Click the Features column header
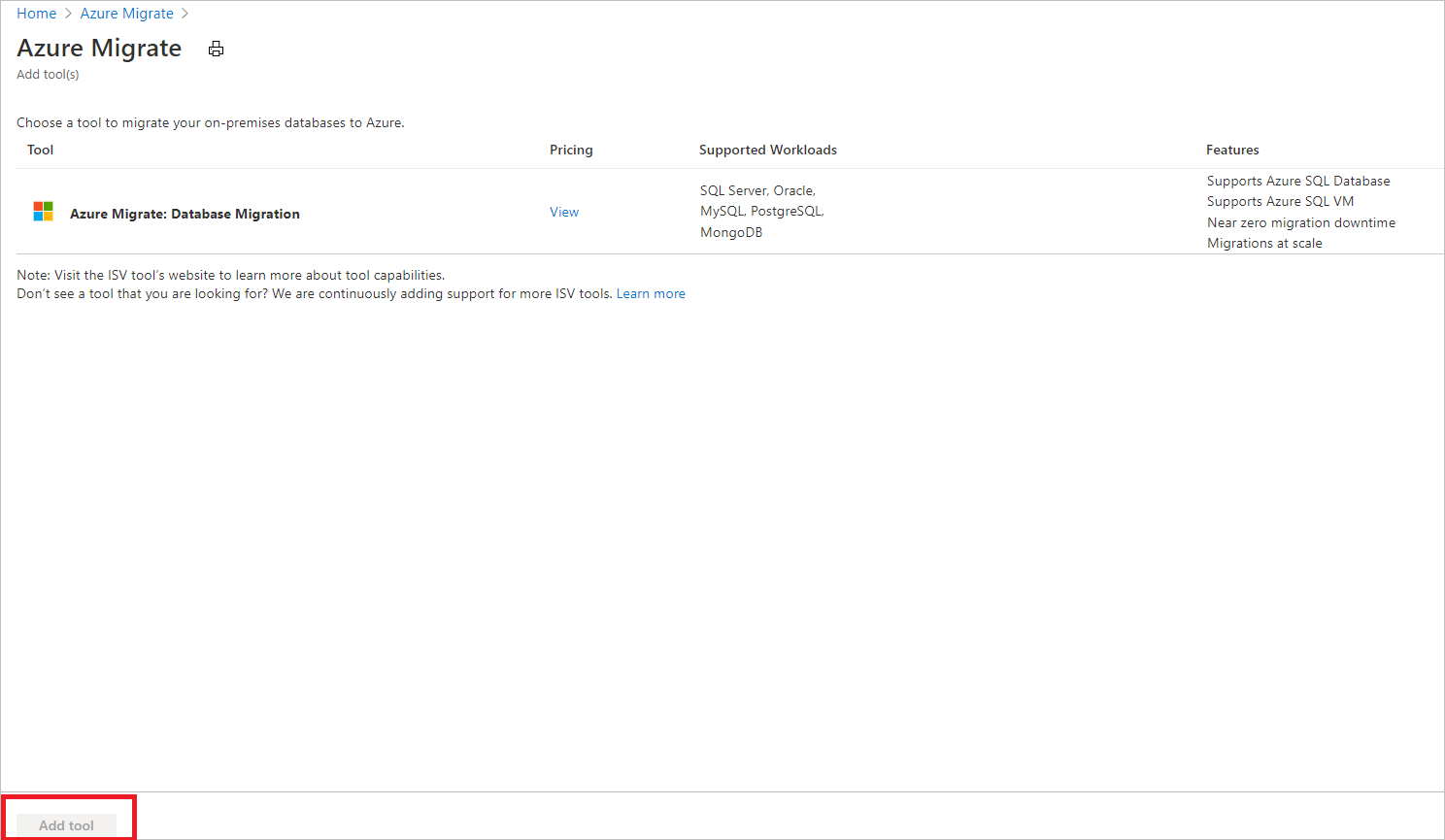This screenshot has height=840, width=1445. 1232,150
